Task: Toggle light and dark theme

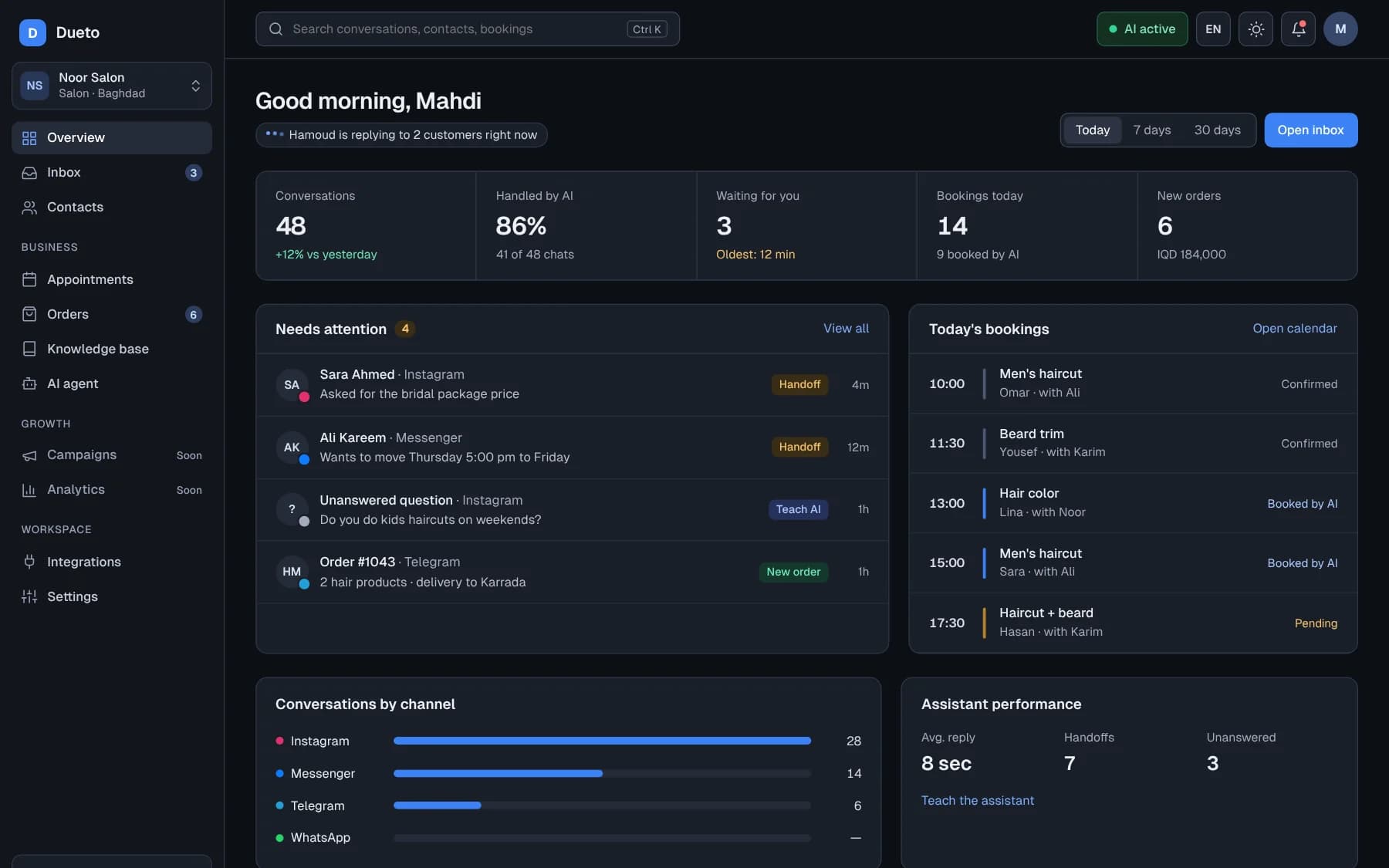Action: 1256,29
